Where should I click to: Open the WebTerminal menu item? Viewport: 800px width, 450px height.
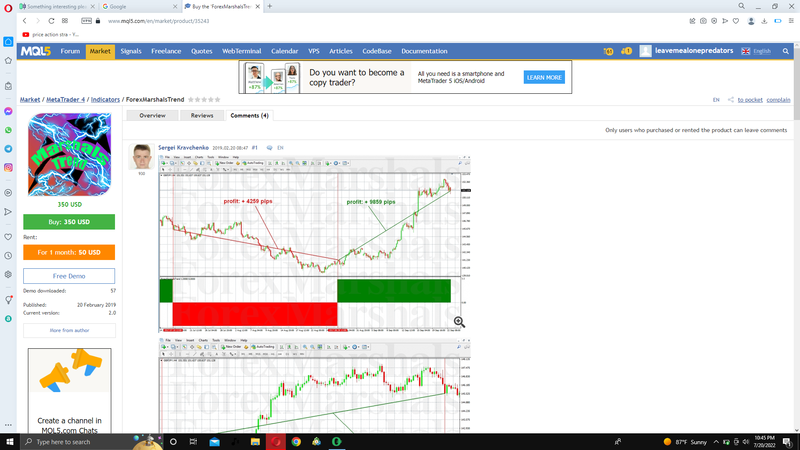pos(241,51)
